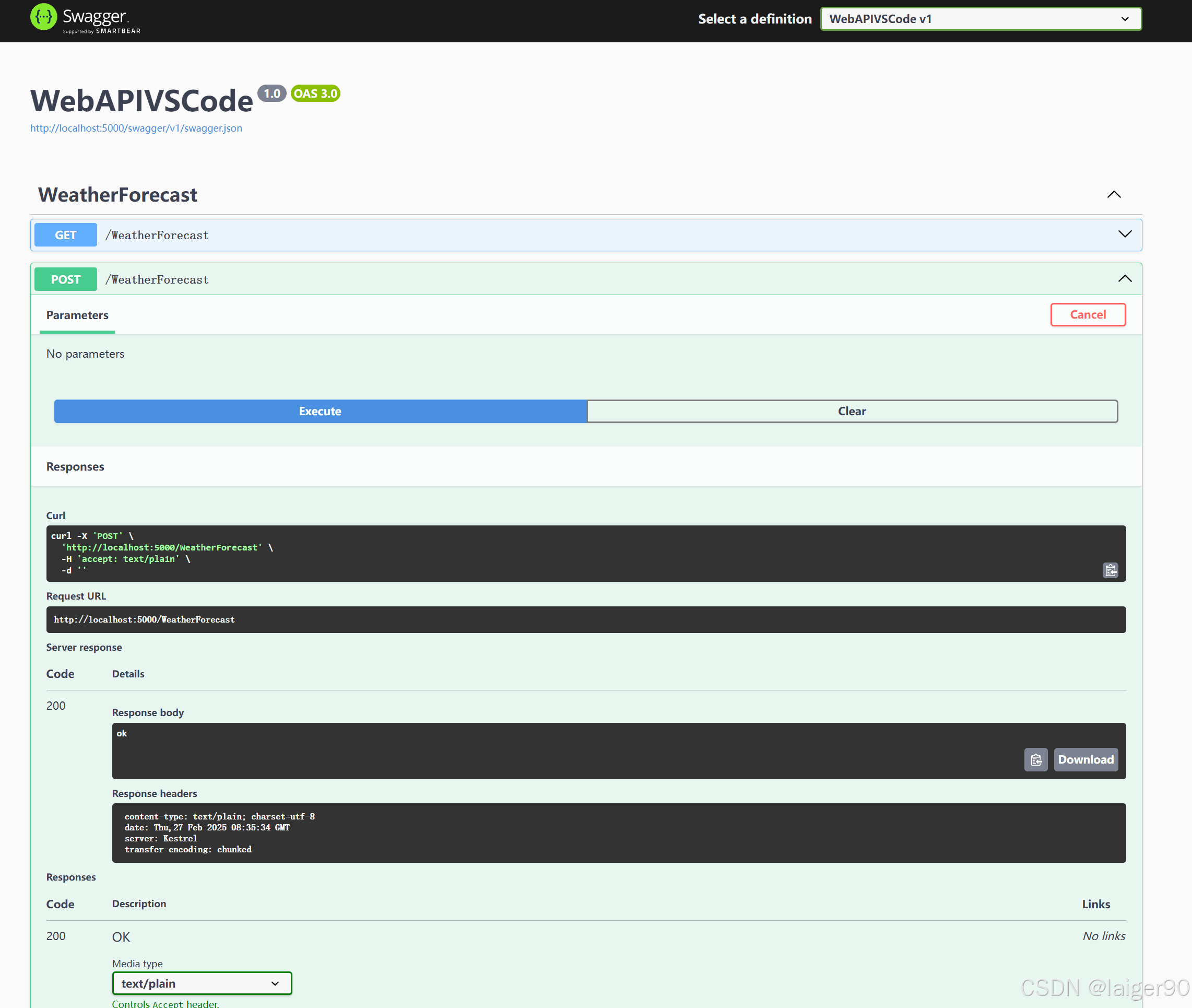Cancel the try-it-out mode
This screenshot has width=1192, height=1008.
pos(1087,315)
